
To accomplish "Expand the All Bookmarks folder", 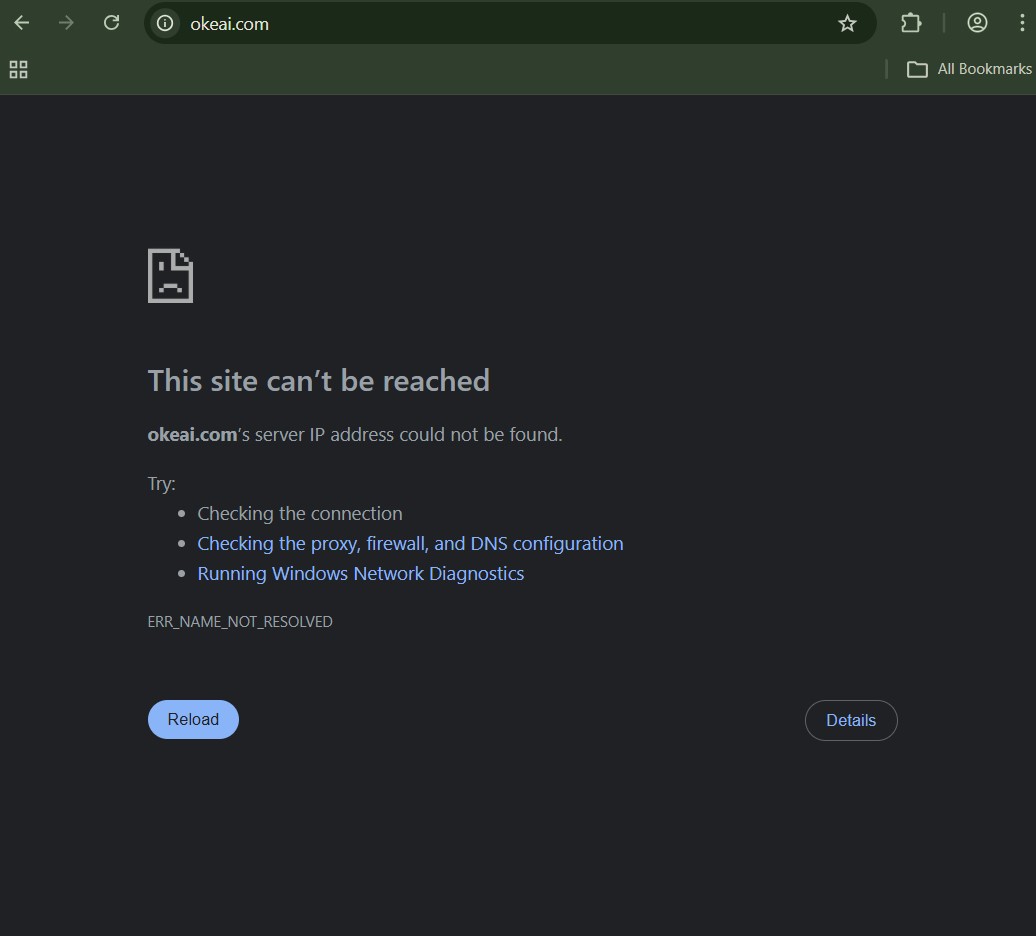I will coord(968,69).
